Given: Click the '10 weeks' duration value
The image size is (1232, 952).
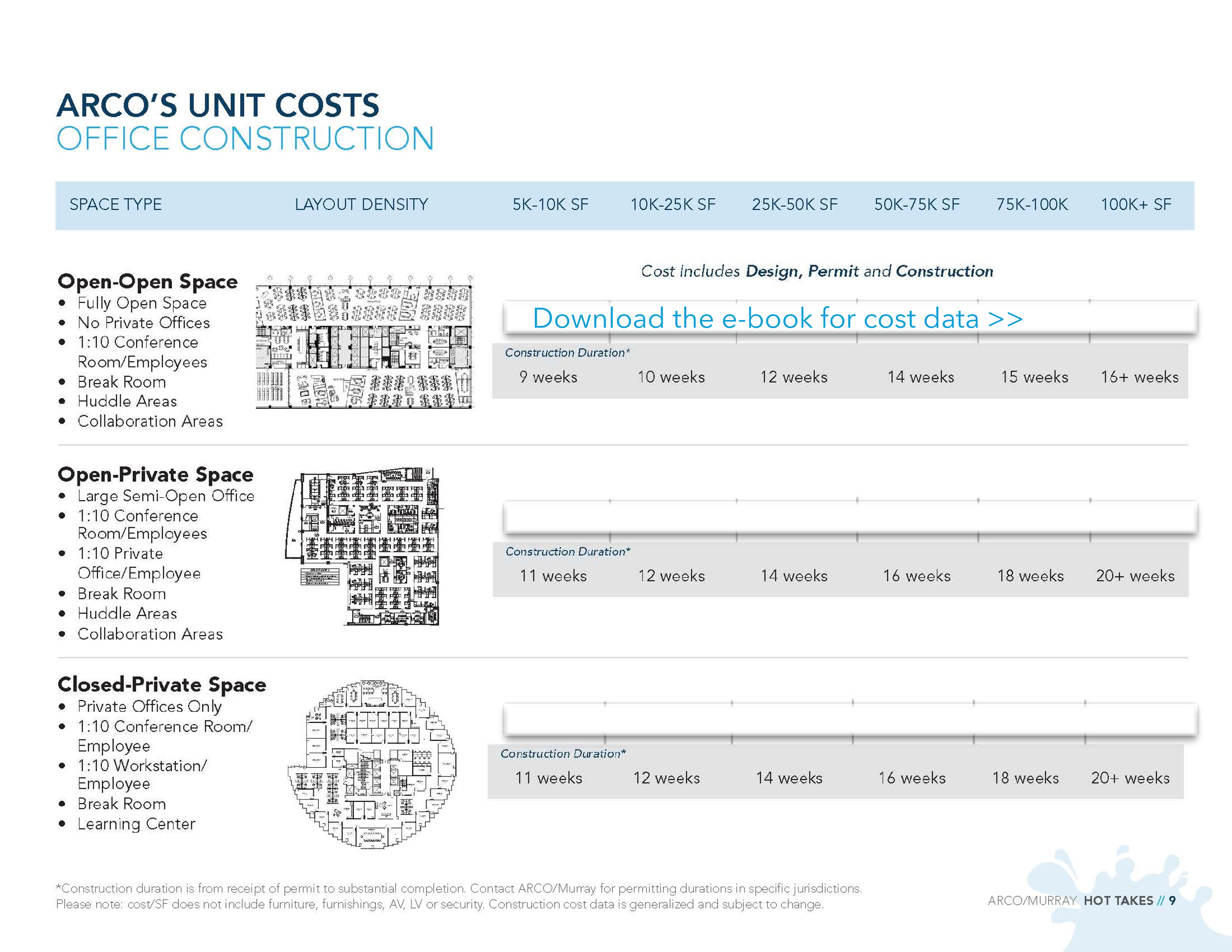Looking at the screenshot, I should pyautogui.click(x=671, y=377).
